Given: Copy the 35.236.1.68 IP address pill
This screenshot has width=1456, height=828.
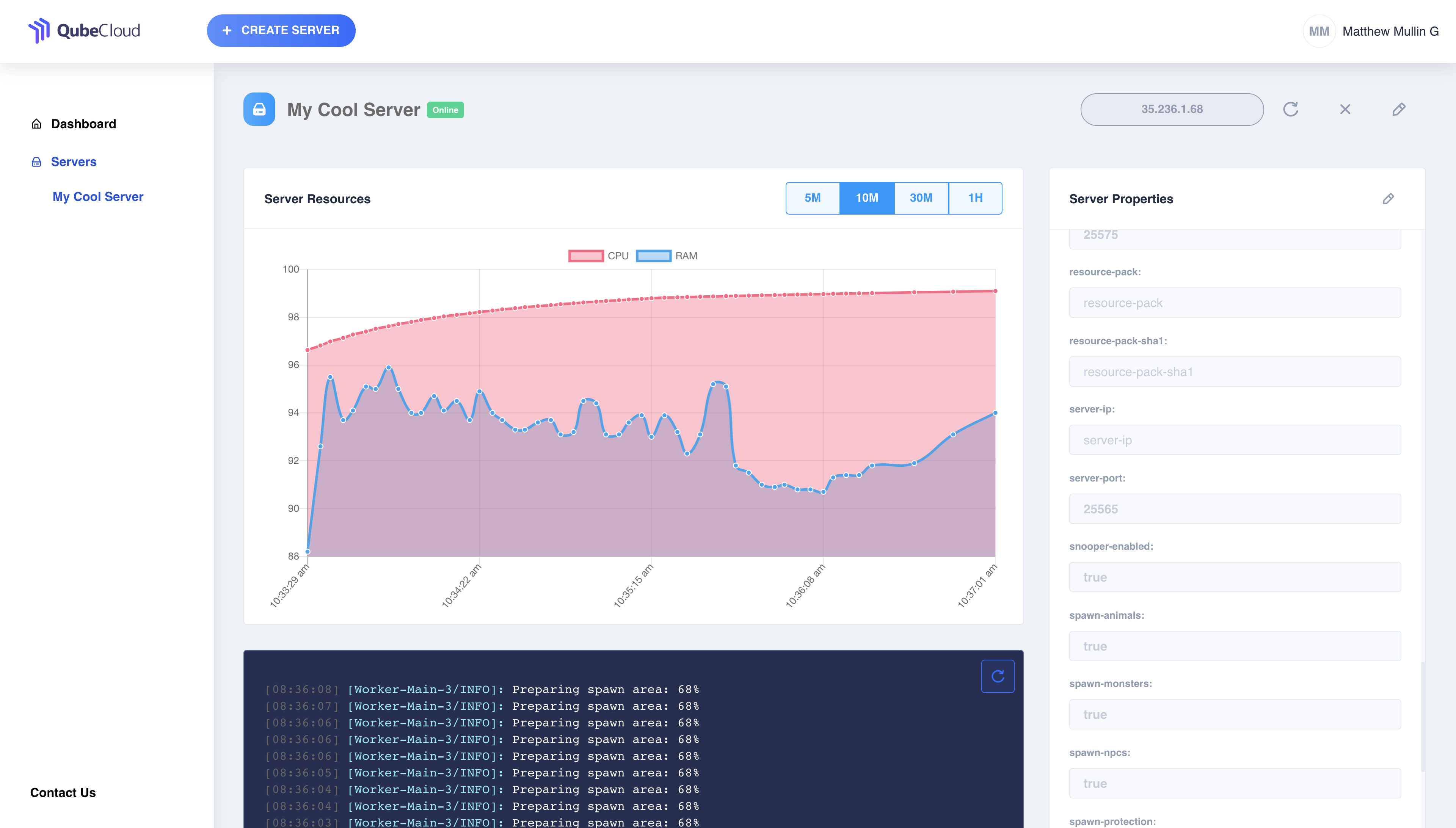Looking at the screenshot, I should tap(1172, 109).
